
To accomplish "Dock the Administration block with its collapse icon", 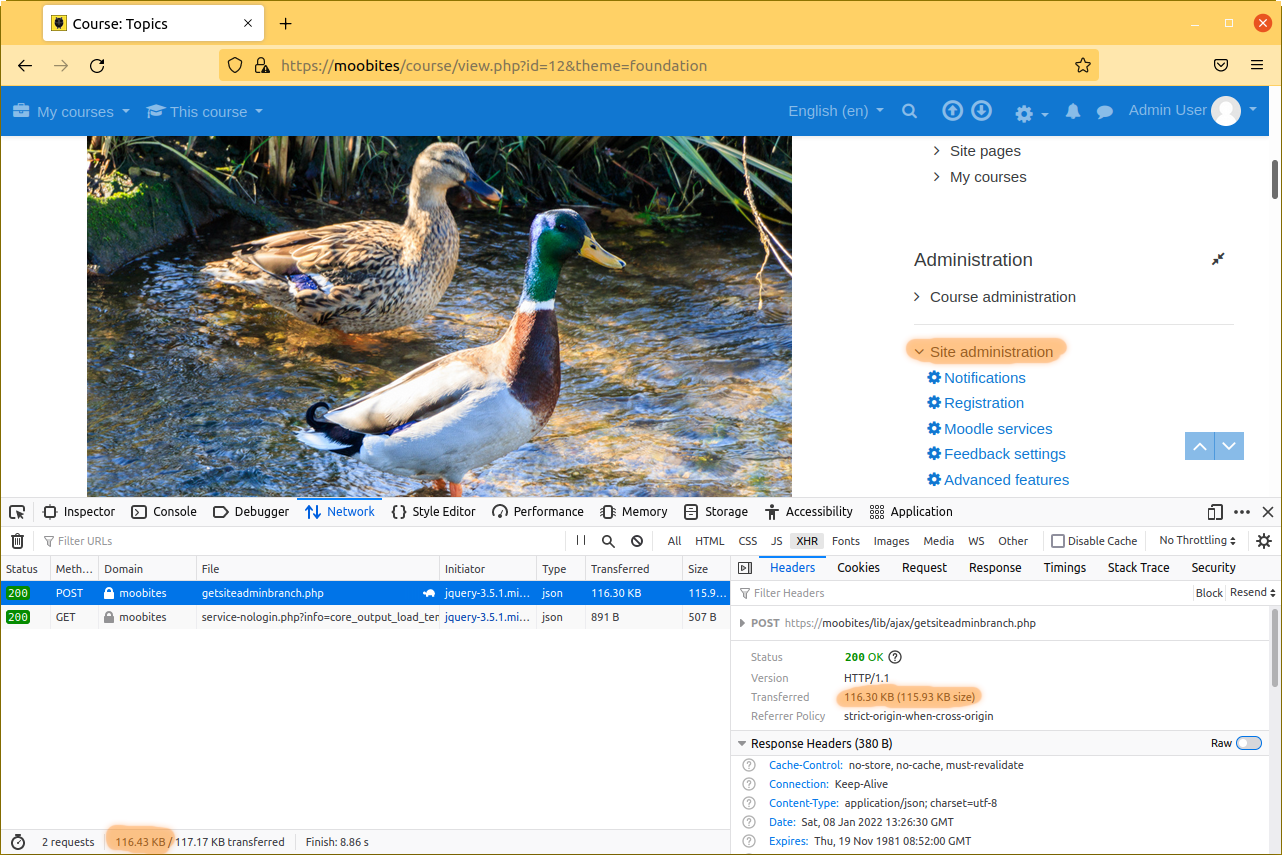I will coord(1217,259).
